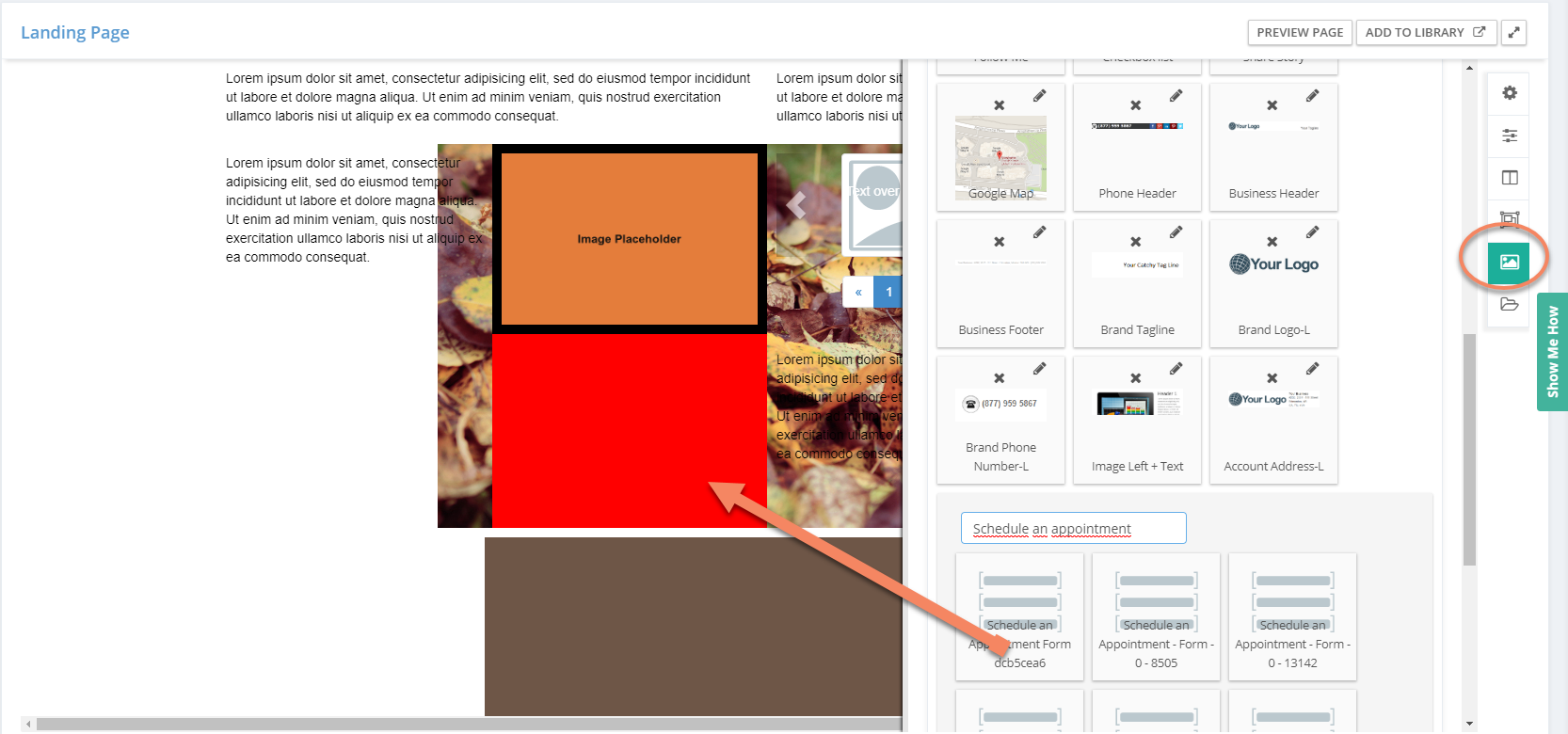Click the Landing Page title
The height and width of the screenshot is (734, 1568).
click(x=75, y=32)
